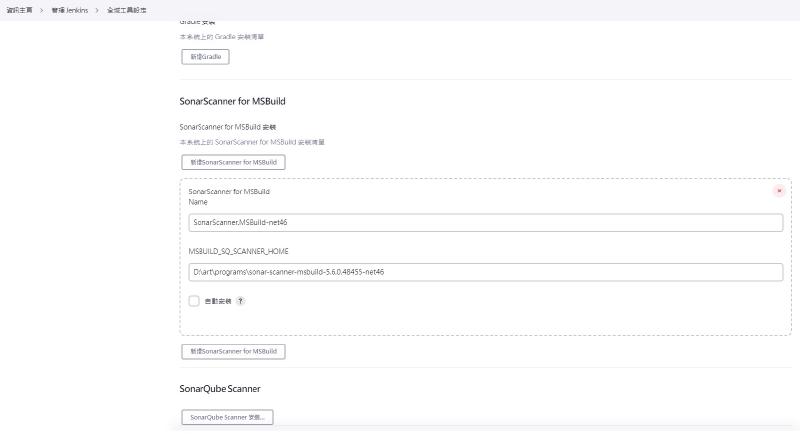Click breadcrumb chevron after 管理 Jenkins
The height and width of the screenshot is (434, 800).
(98, 9)
